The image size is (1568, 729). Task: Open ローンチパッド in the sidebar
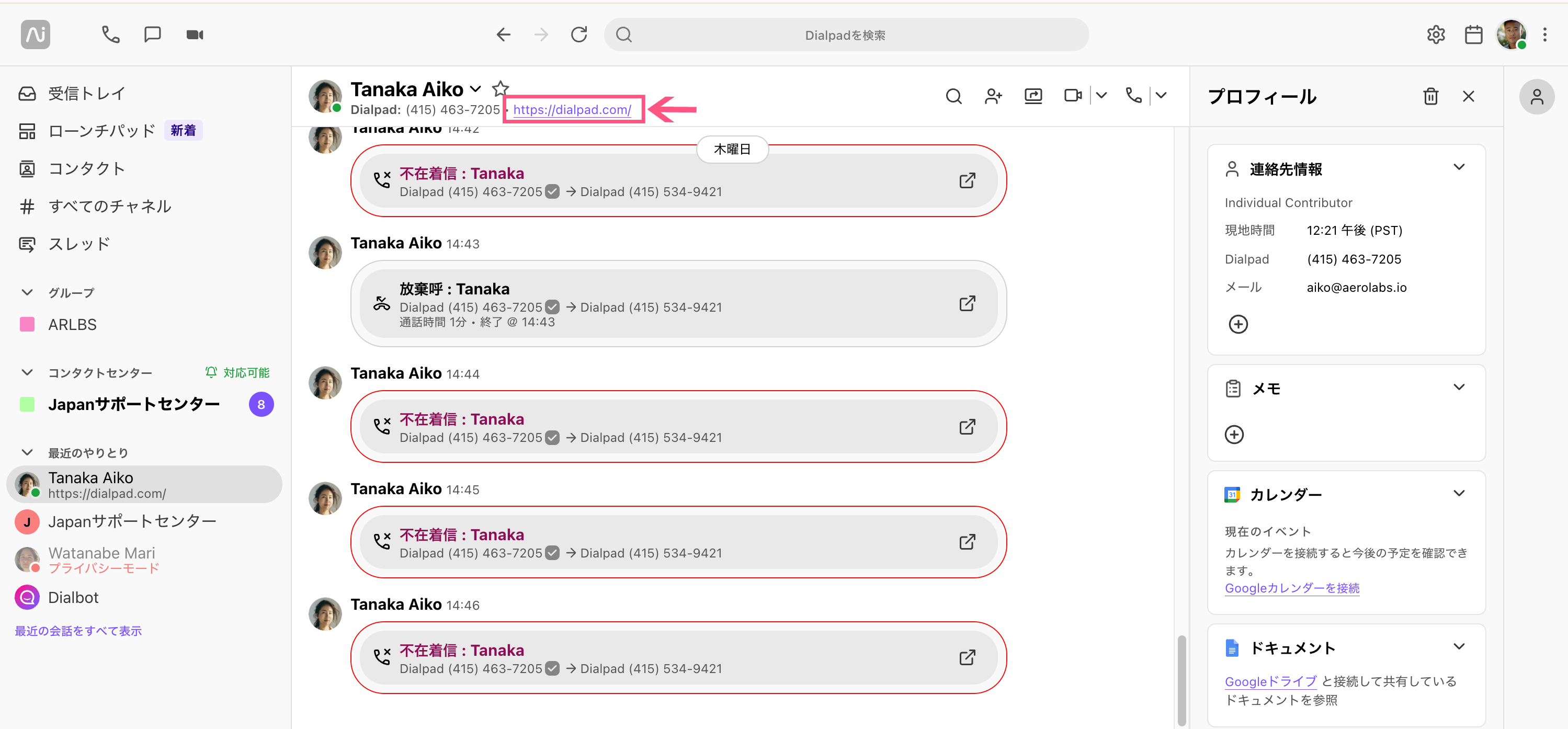point(146,131)
